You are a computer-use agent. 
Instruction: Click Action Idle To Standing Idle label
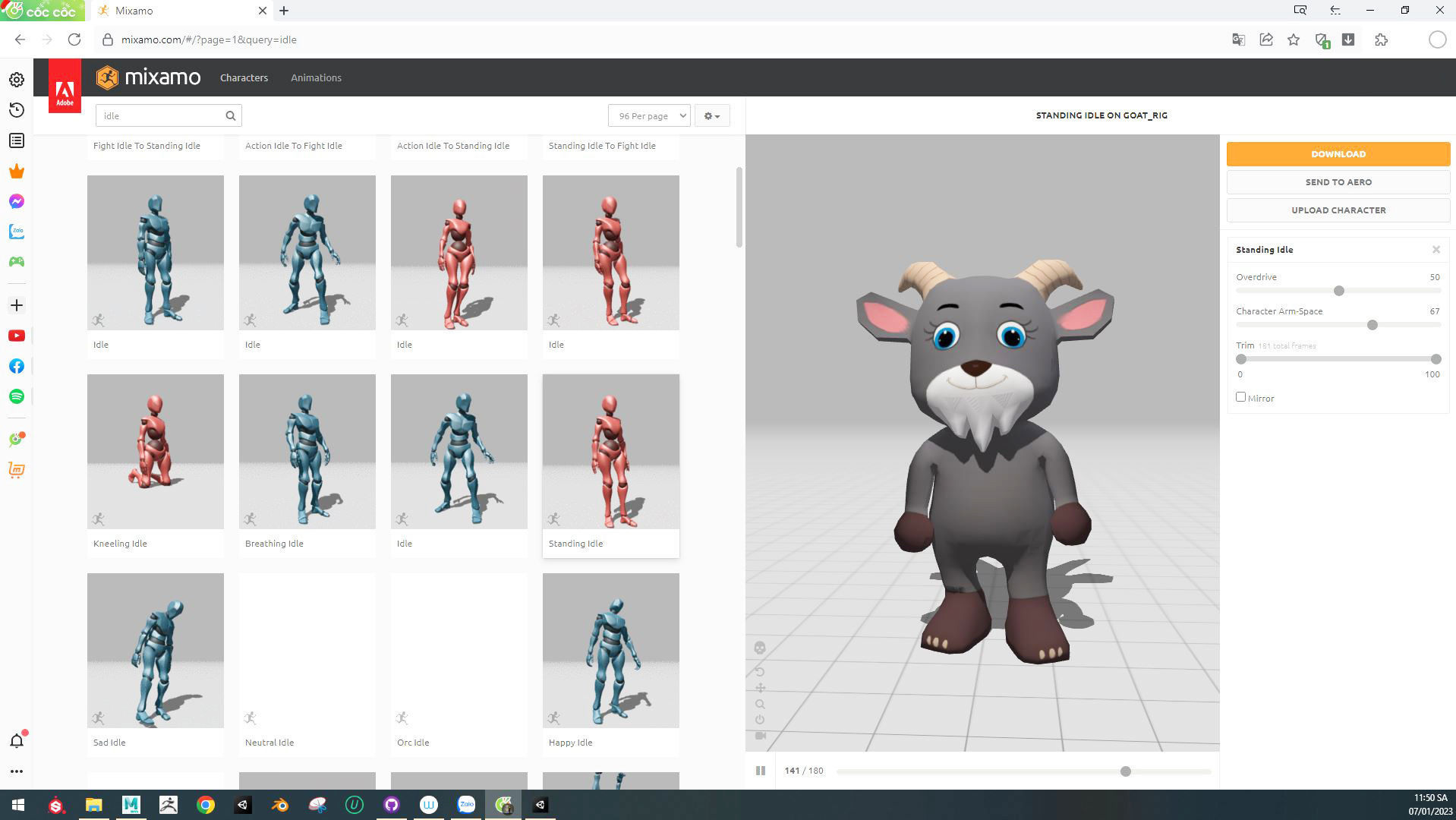point(453,146)
